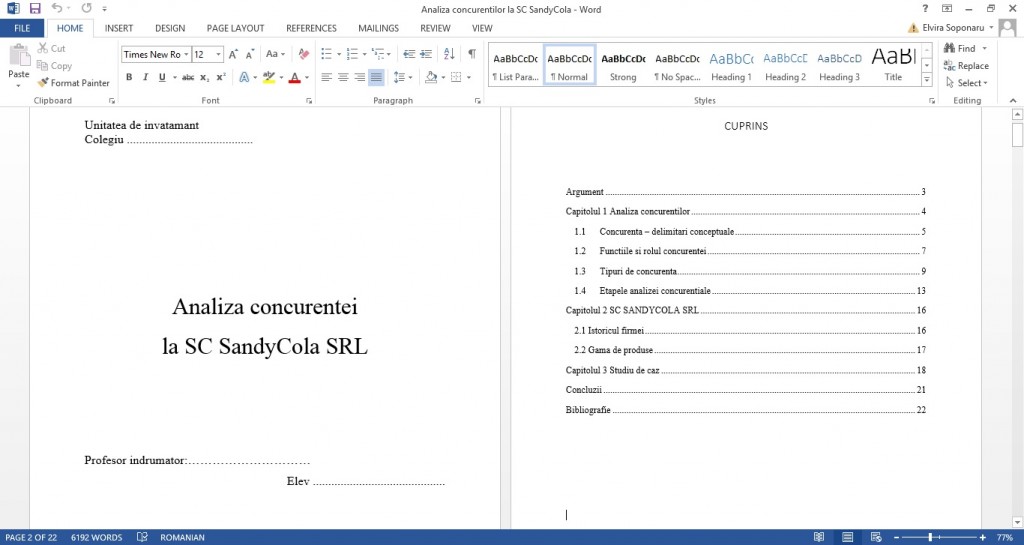Screen dimensions: 1024x545
Task: Expand the Styles gallery more button
Action: coord(926,81)
